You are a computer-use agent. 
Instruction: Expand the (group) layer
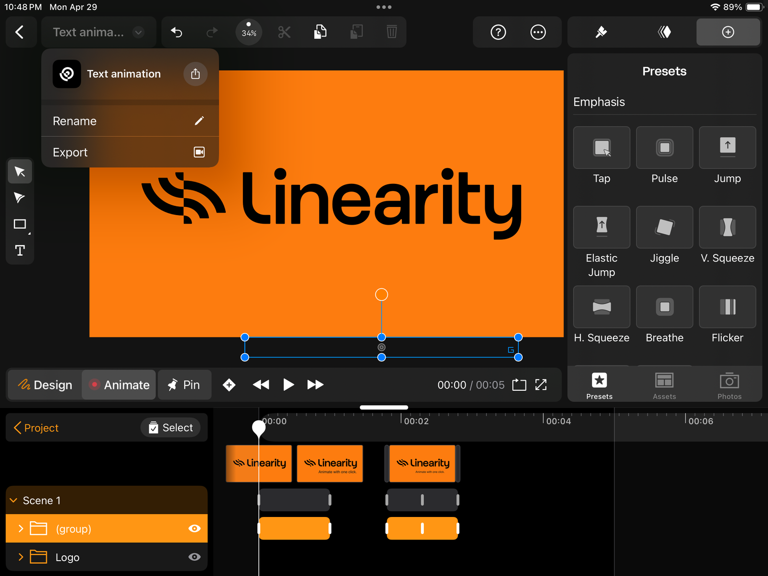click(21, 528)
